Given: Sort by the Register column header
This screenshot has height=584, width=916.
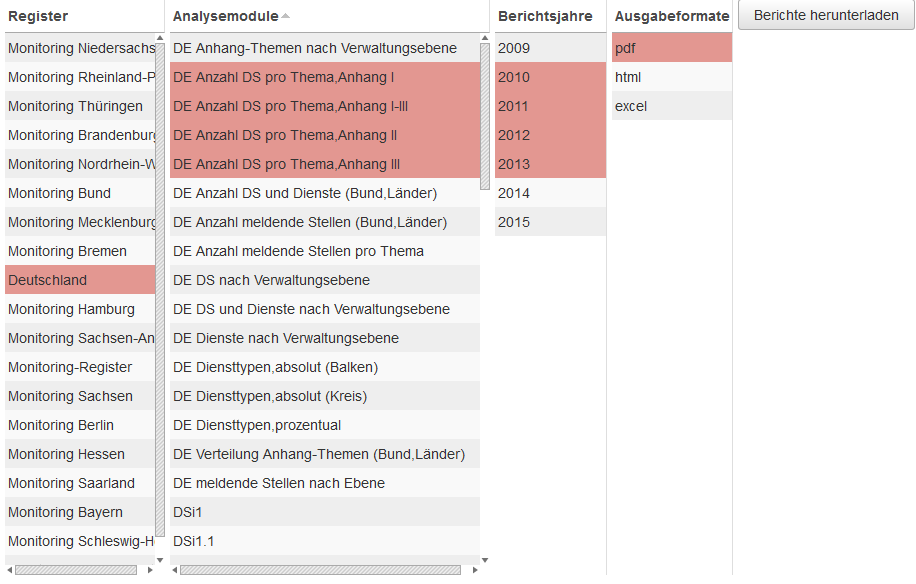Looking at the screenshot, I should pyautogui.click(x=38, y=16).
